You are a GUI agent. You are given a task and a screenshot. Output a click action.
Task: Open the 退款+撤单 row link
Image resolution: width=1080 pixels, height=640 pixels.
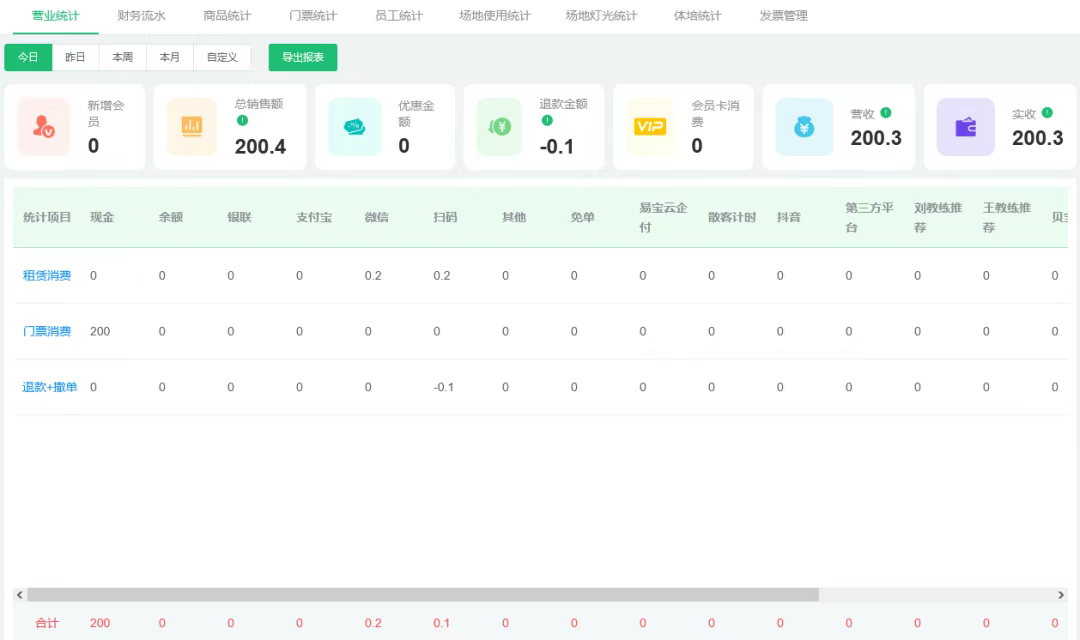[x=50, y=387]
